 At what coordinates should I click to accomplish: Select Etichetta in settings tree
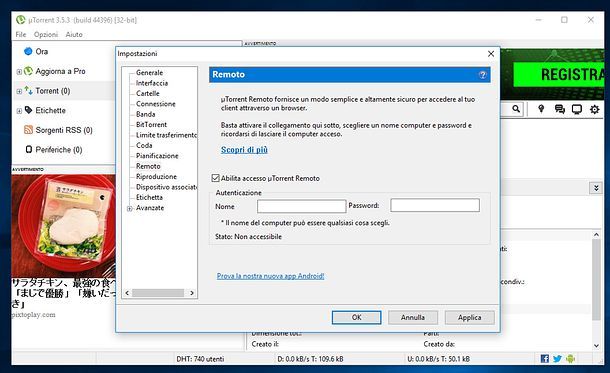[x=149, y=198]
